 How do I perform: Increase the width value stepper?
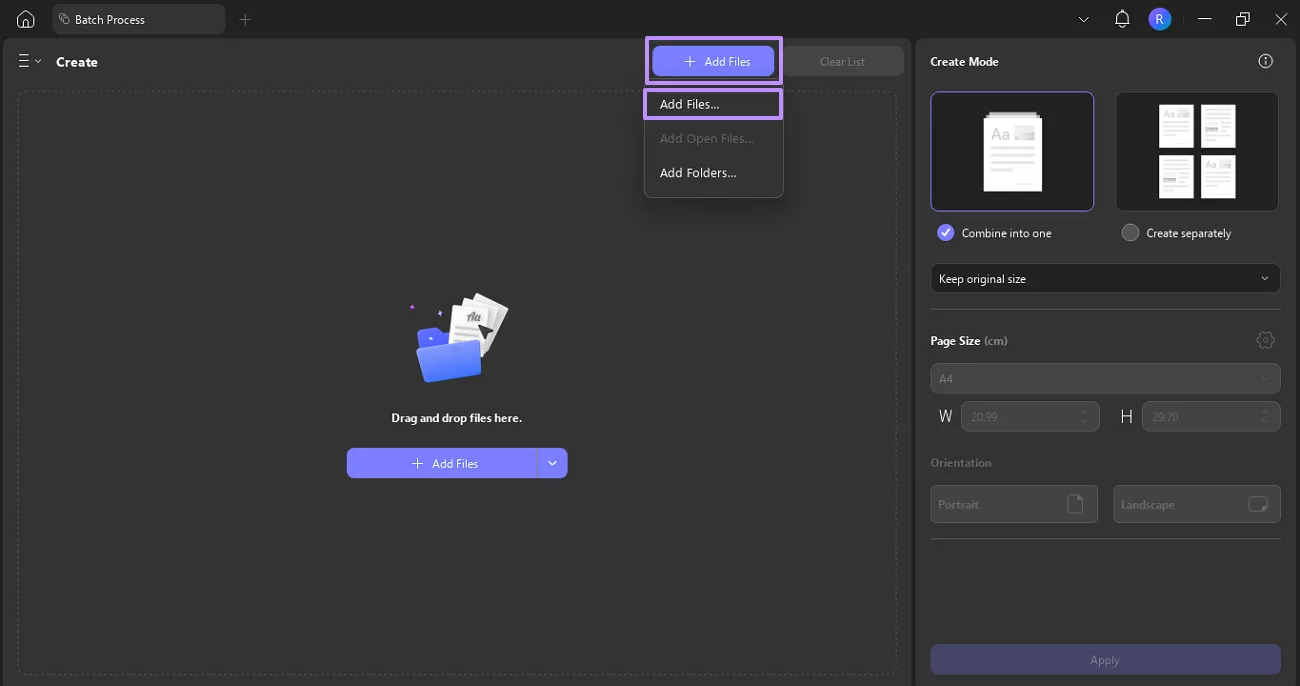coord(1083,411)
